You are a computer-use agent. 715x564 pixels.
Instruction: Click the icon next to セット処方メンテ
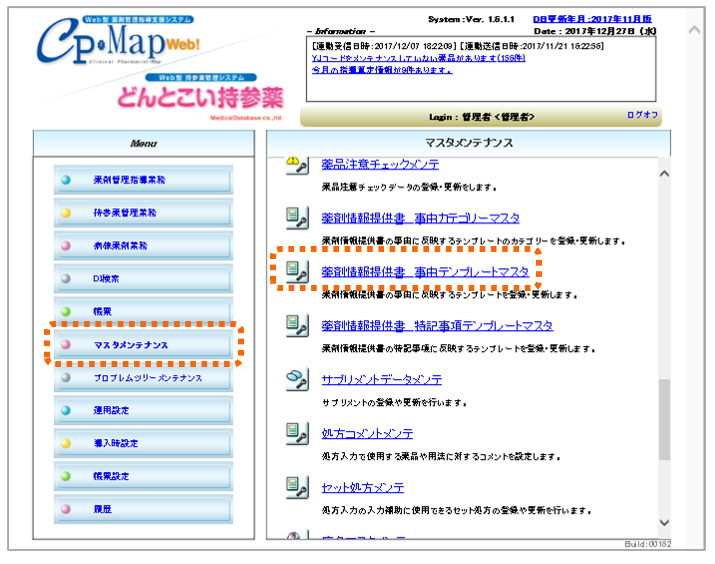pyautogui.click(x=296, y=487)
